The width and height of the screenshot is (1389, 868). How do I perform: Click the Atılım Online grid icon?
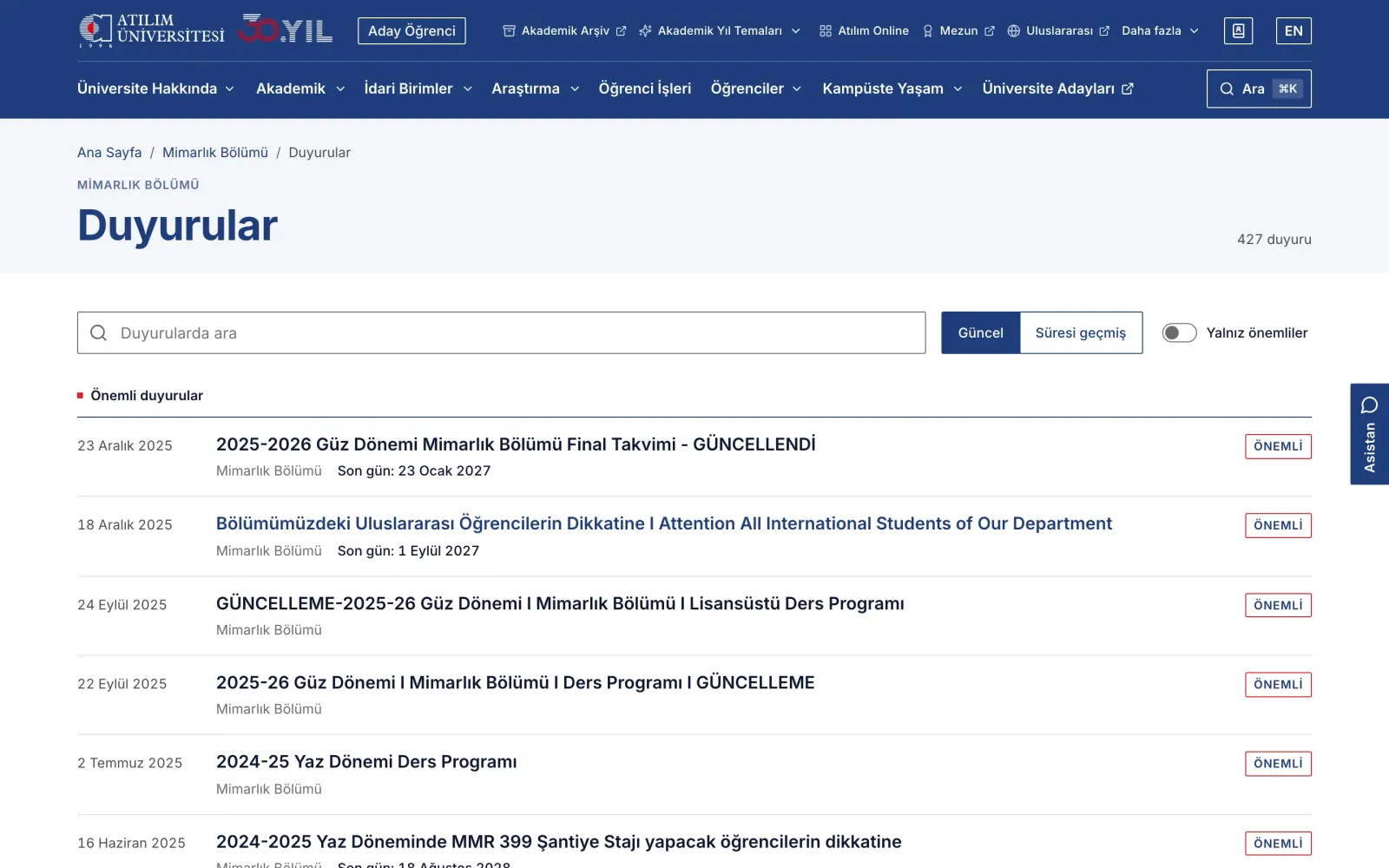pos(826,31)
